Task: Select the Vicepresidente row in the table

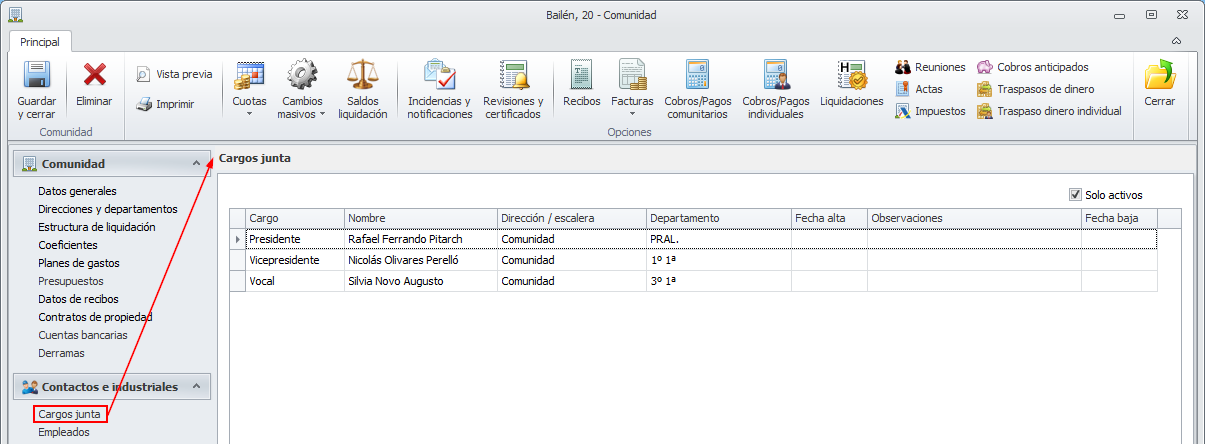Action: click(x=284, y=260)
